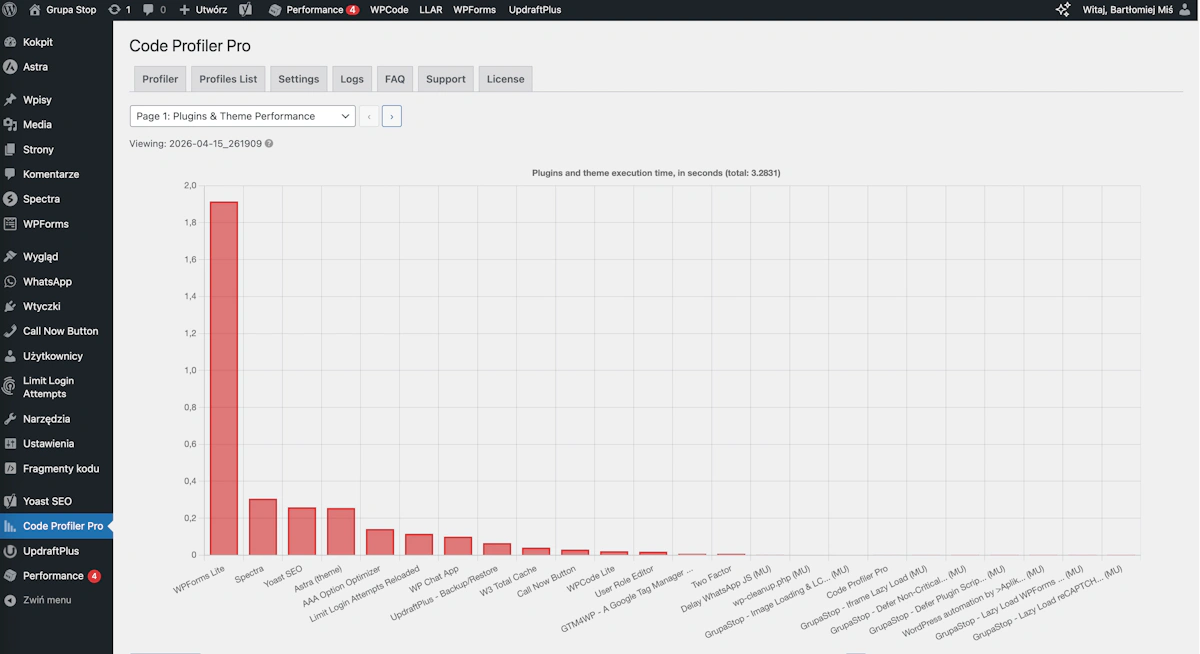Click the Yoast icon in admin bar

(x=245, y=10)
